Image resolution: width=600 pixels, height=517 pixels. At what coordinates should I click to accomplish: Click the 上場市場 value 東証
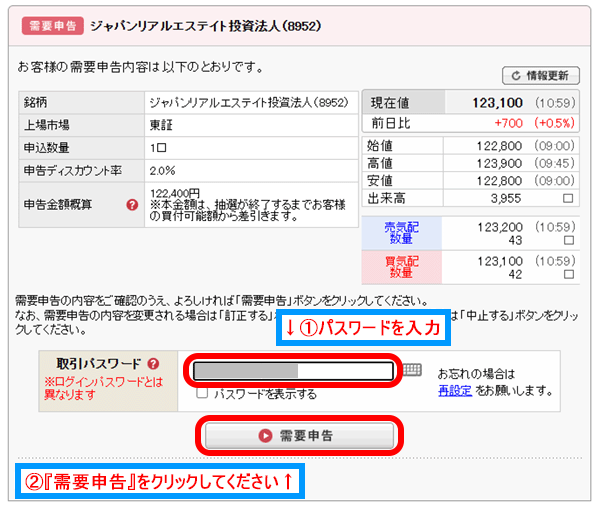pos(161,125)
